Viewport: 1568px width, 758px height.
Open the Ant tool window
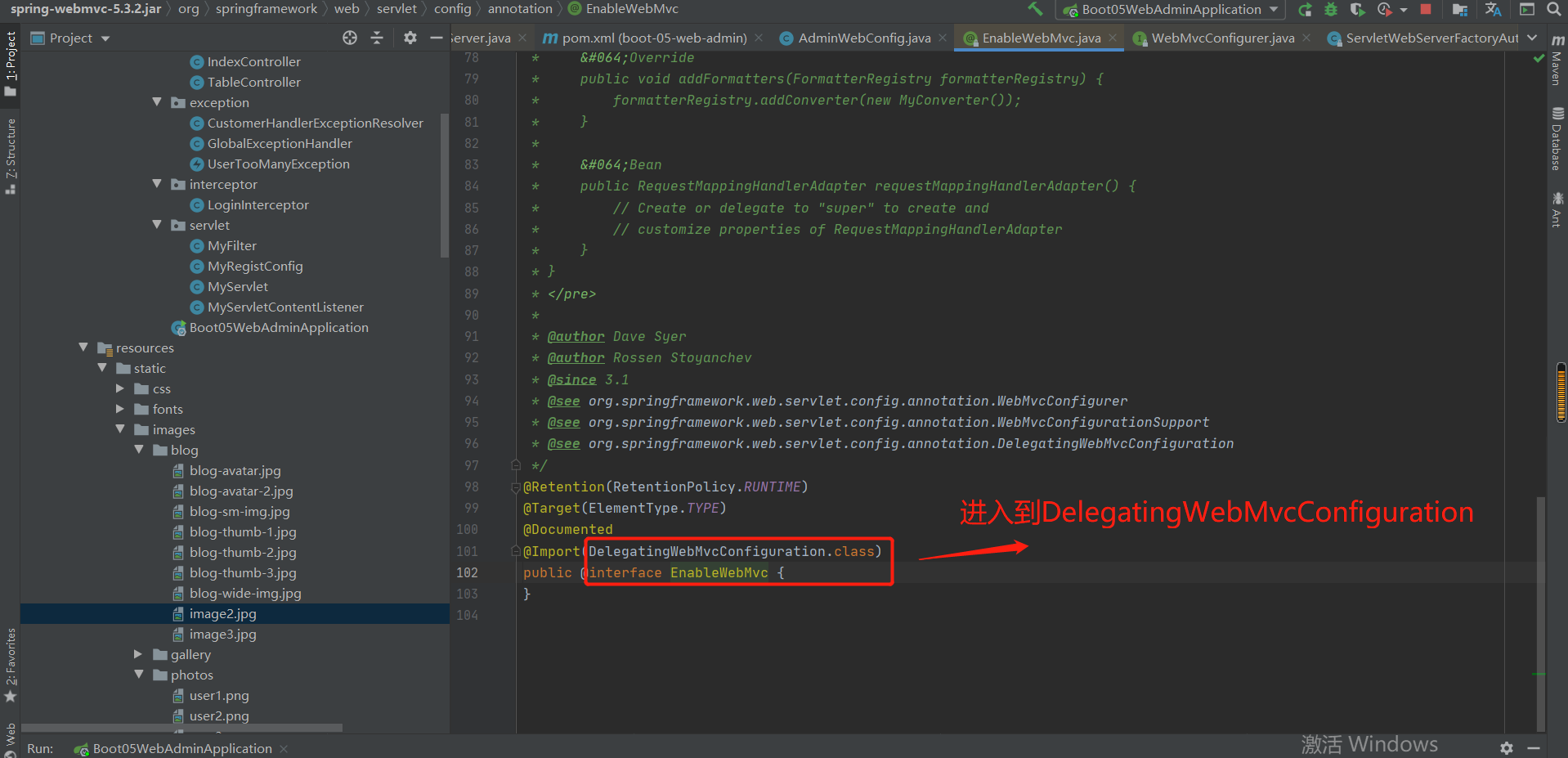pyautogui.click(x=1557, y=209)
